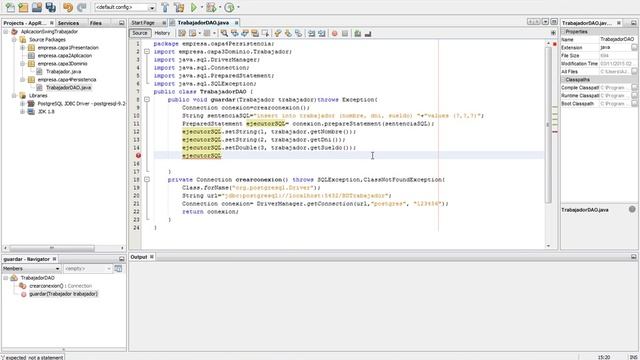Collapse the guardar method code fold
Screen dimensions: 640x360
click(147, 100)
